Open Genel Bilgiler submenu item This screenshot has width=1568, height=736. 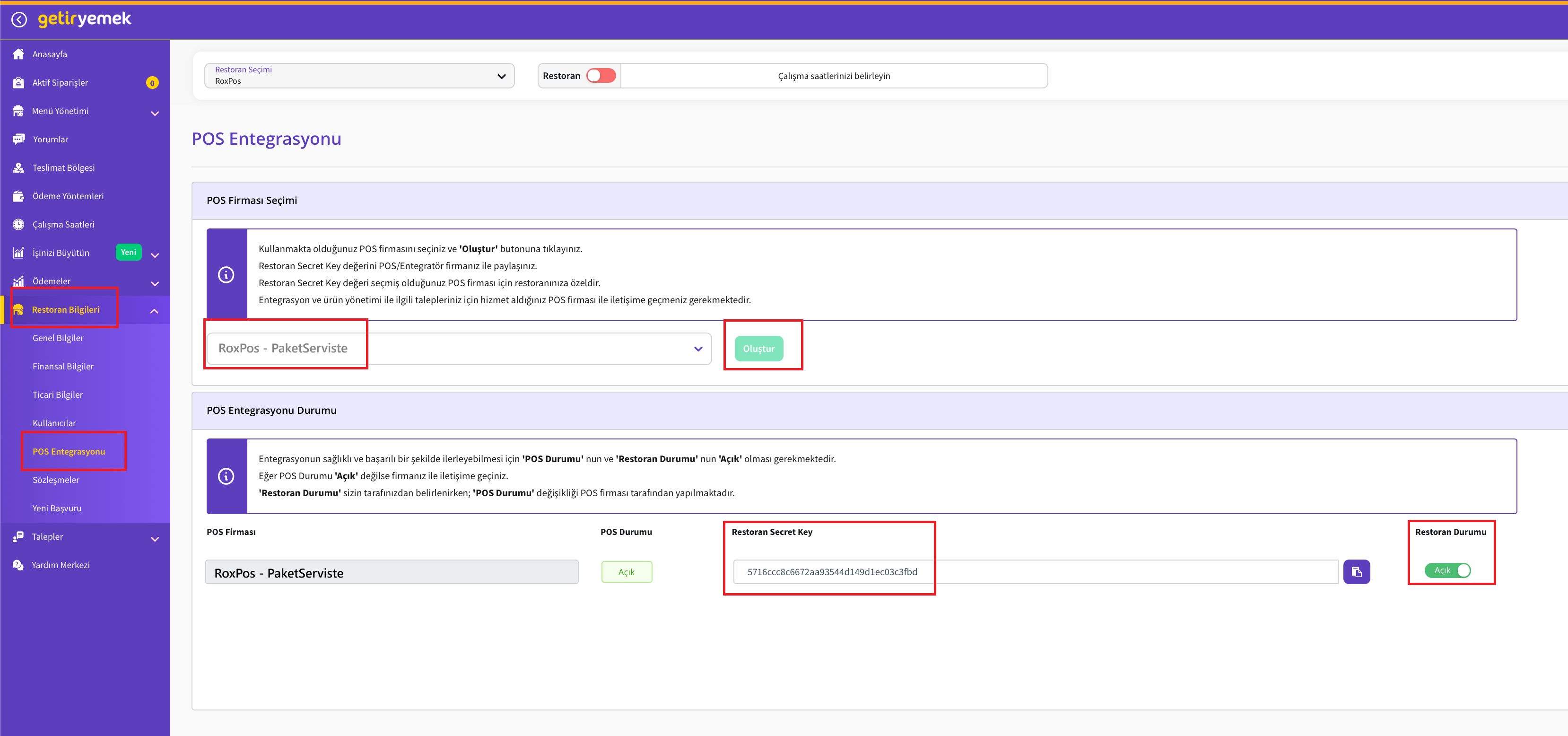coord(58,338)
